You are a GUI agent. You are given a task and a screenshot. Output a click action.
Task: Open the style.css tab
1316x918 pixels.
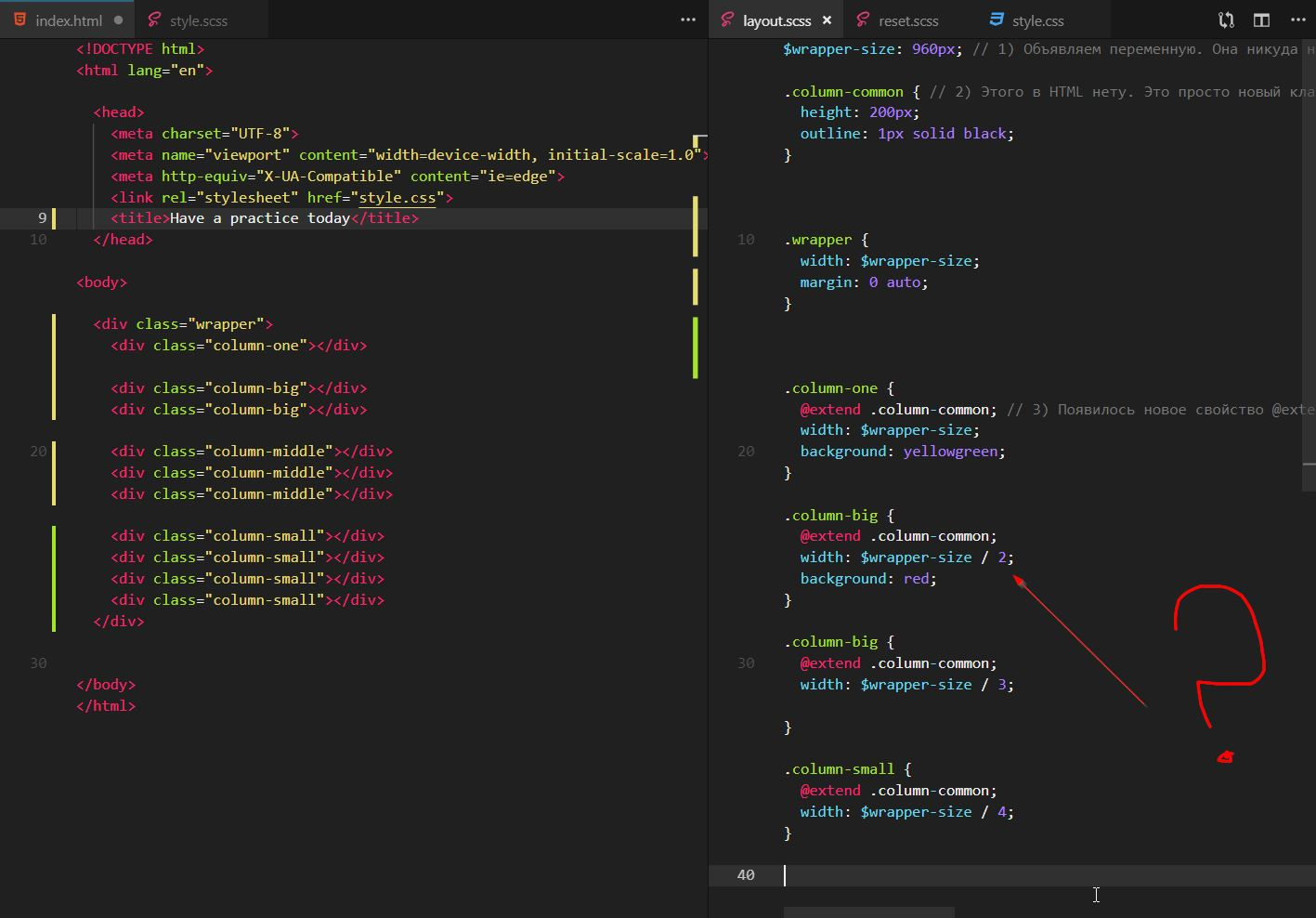pyautogui.click(x=1044, y=20)
